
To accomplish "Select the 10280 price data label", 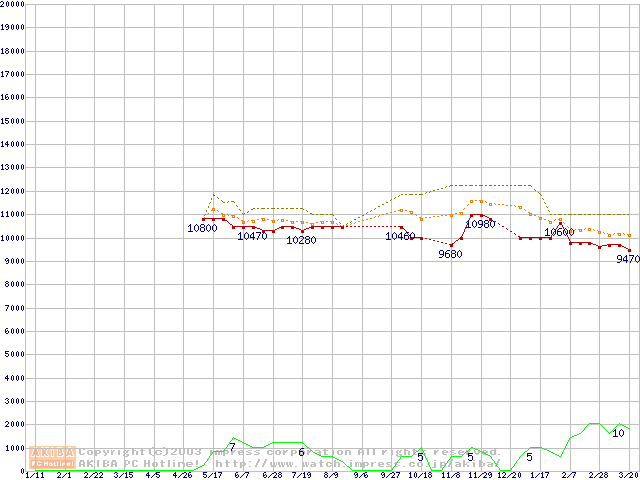I will click(301, 240).
